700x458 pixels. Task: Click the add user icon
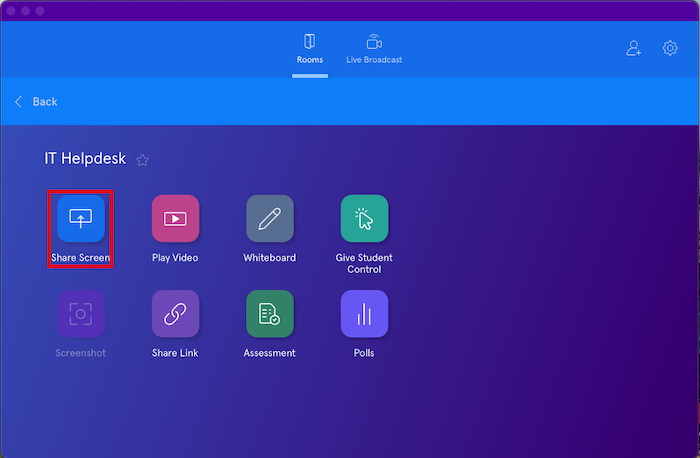coord(634,48)
